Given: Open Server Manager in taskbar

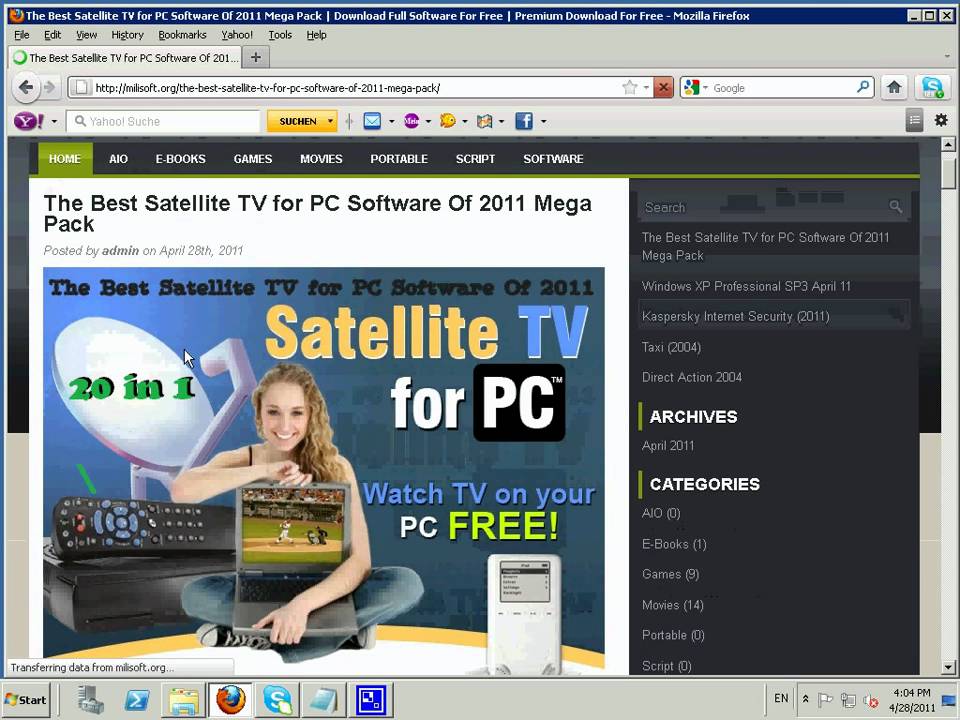Looking at the screenshot, I should pyautogui.click(x=91, y=699).
